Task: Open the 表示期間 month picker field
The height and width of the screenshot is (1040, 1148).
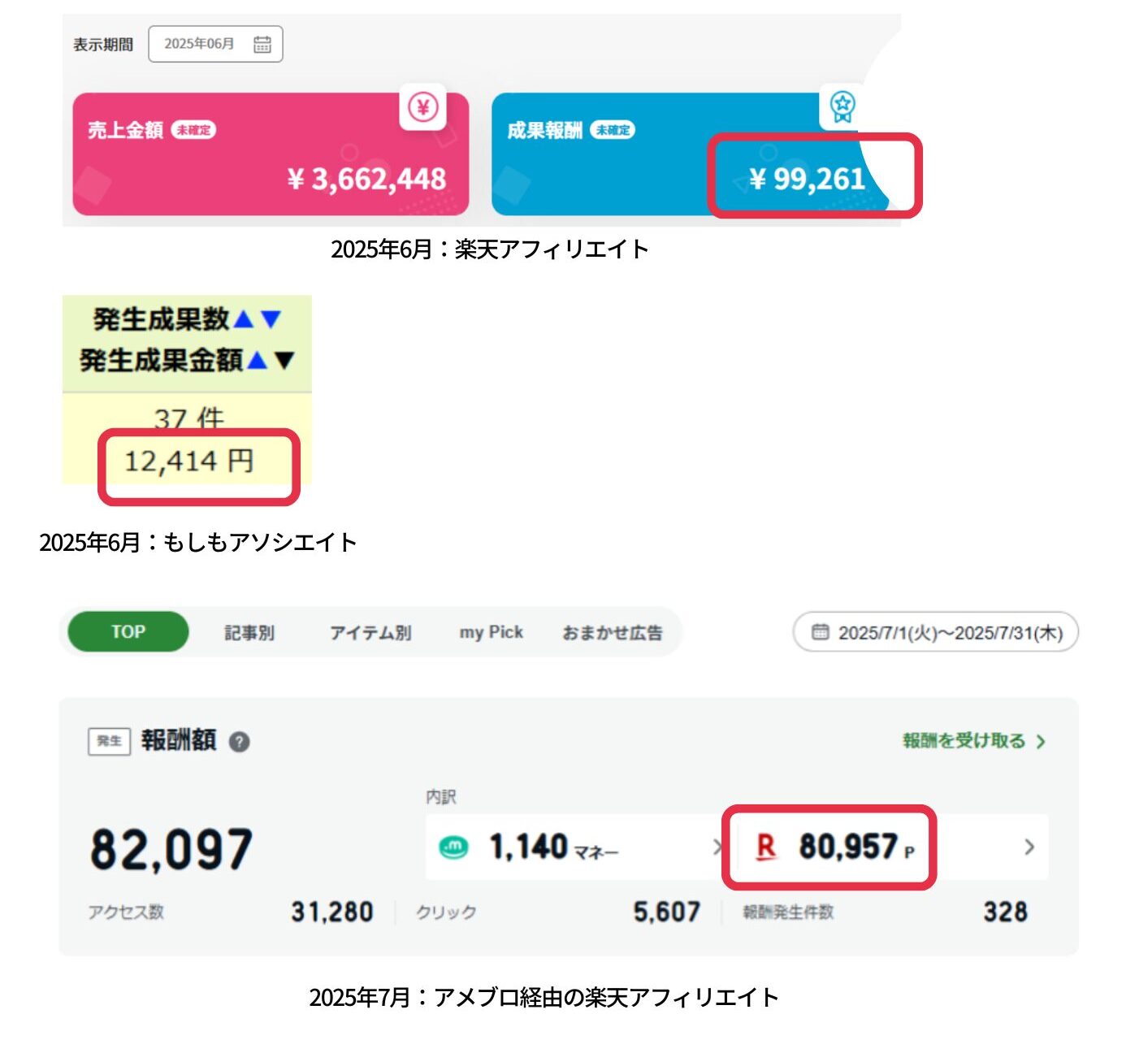Action: [215, 44]
